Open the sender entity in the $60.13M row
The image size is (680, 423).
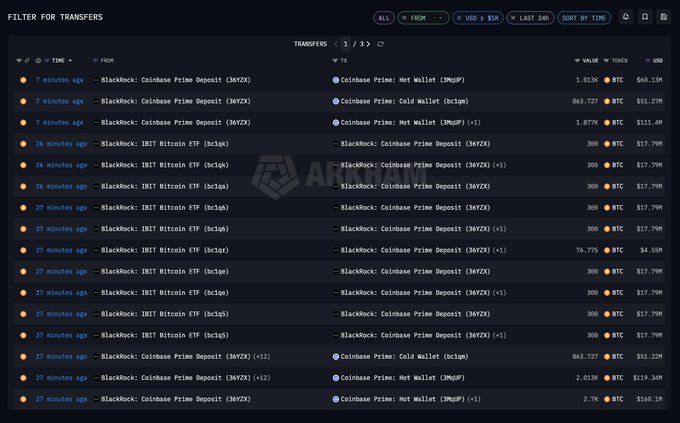[176, 80]
